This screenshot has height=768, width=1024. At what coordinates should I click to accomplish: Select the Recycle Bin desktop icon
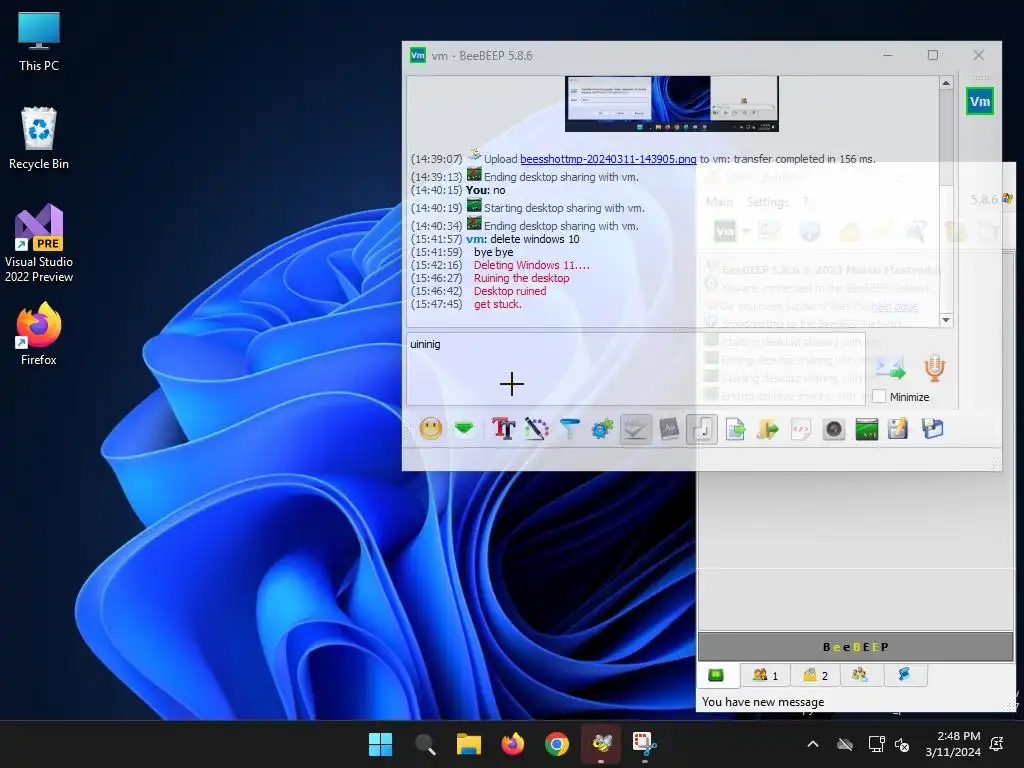(x=39, y=139)
